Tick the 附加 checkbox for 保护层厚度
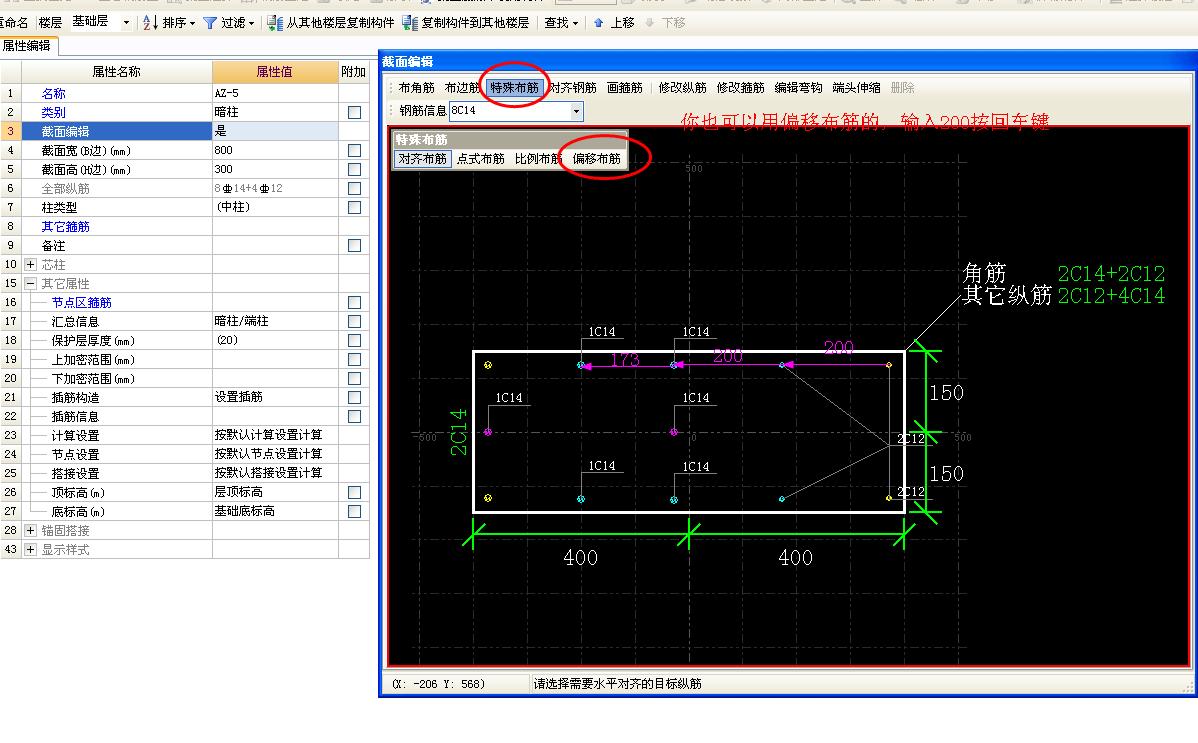1198x743 pixels. click(x=355, y=340)
